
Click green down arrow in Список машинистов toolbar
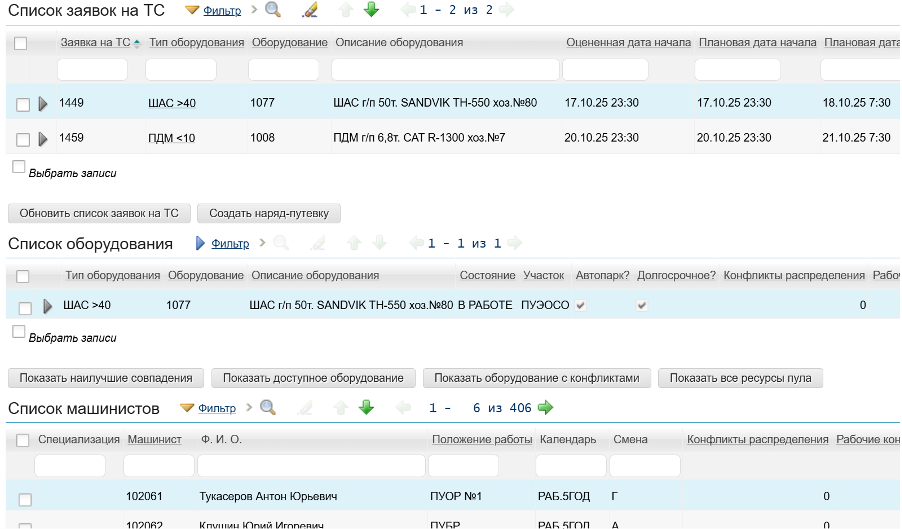pyautogui.click(x=366, y=407)
